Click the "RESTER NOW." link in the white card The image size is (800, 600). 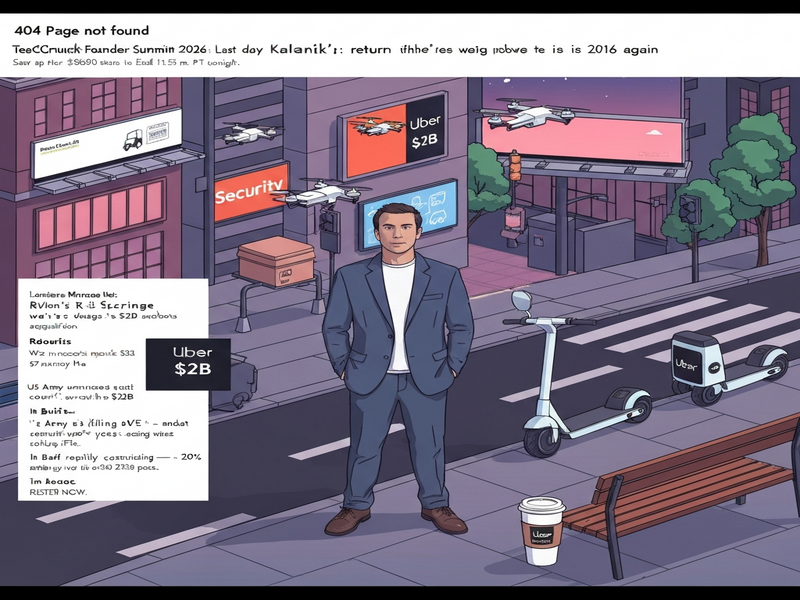click(58, 492)
